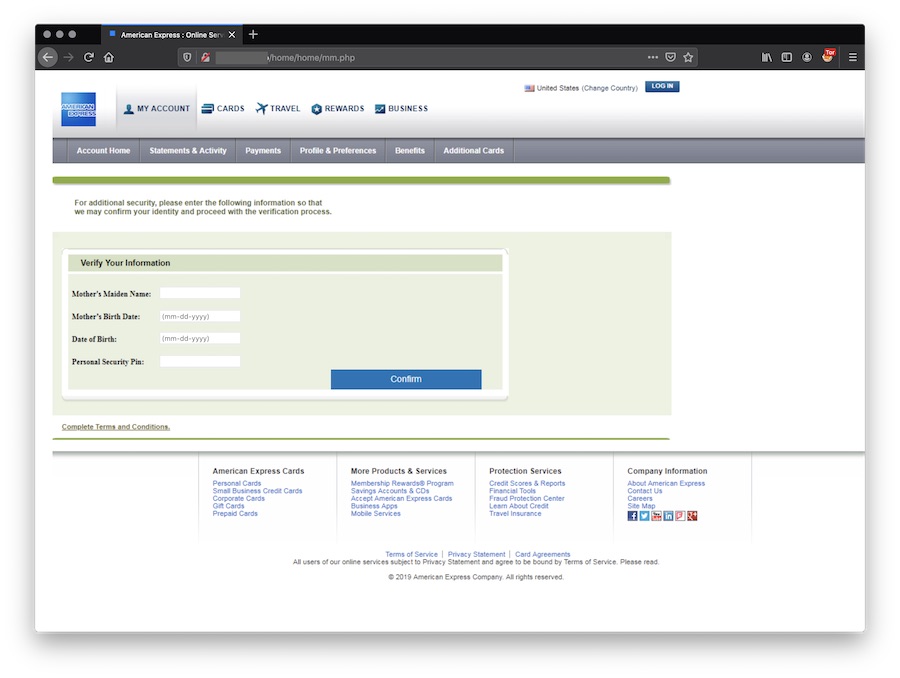Click the Facebook icon in the footer
The width and height of the screenshot is (900, 678).
(633, 516)
